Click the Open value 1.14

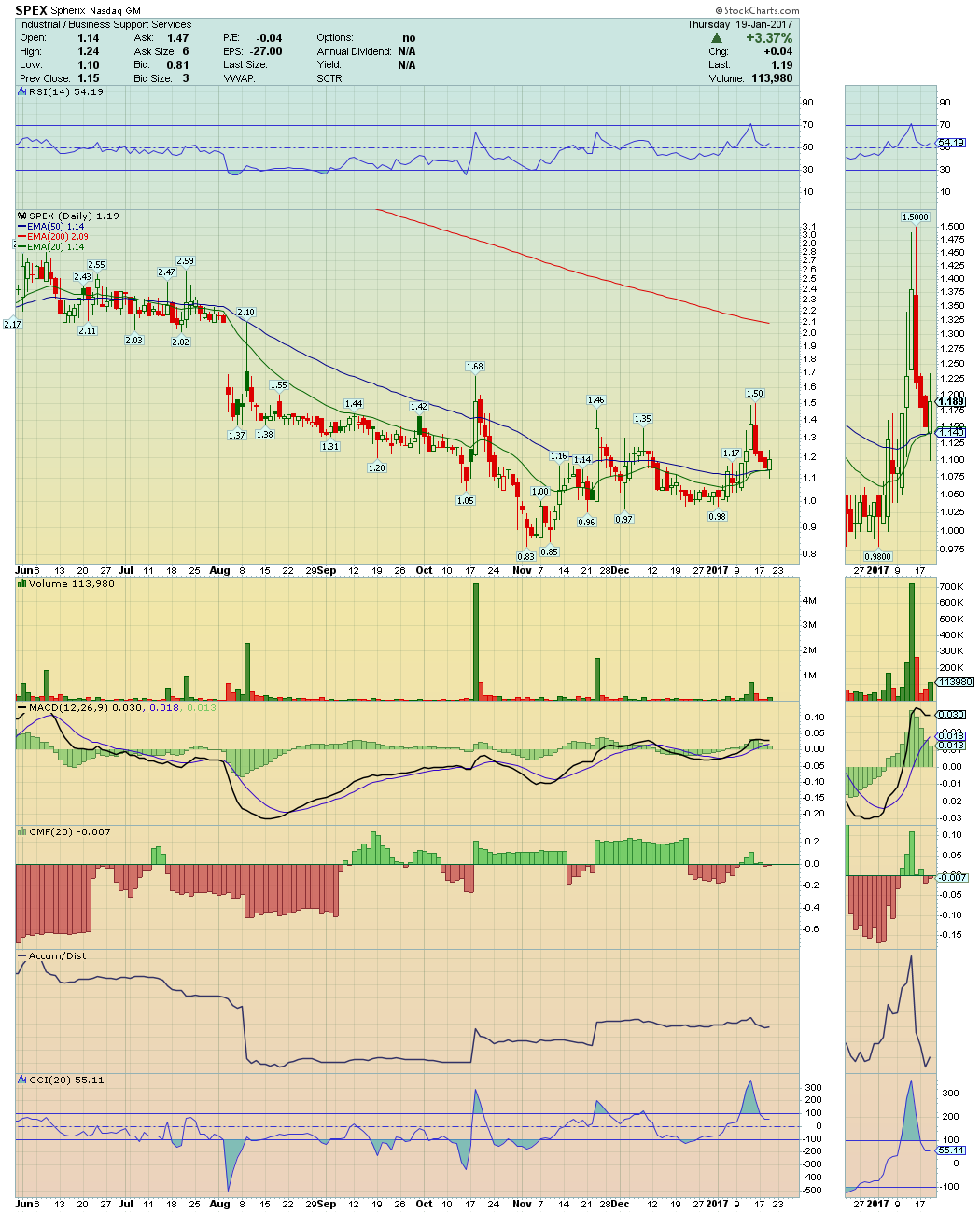coord(89,38)
